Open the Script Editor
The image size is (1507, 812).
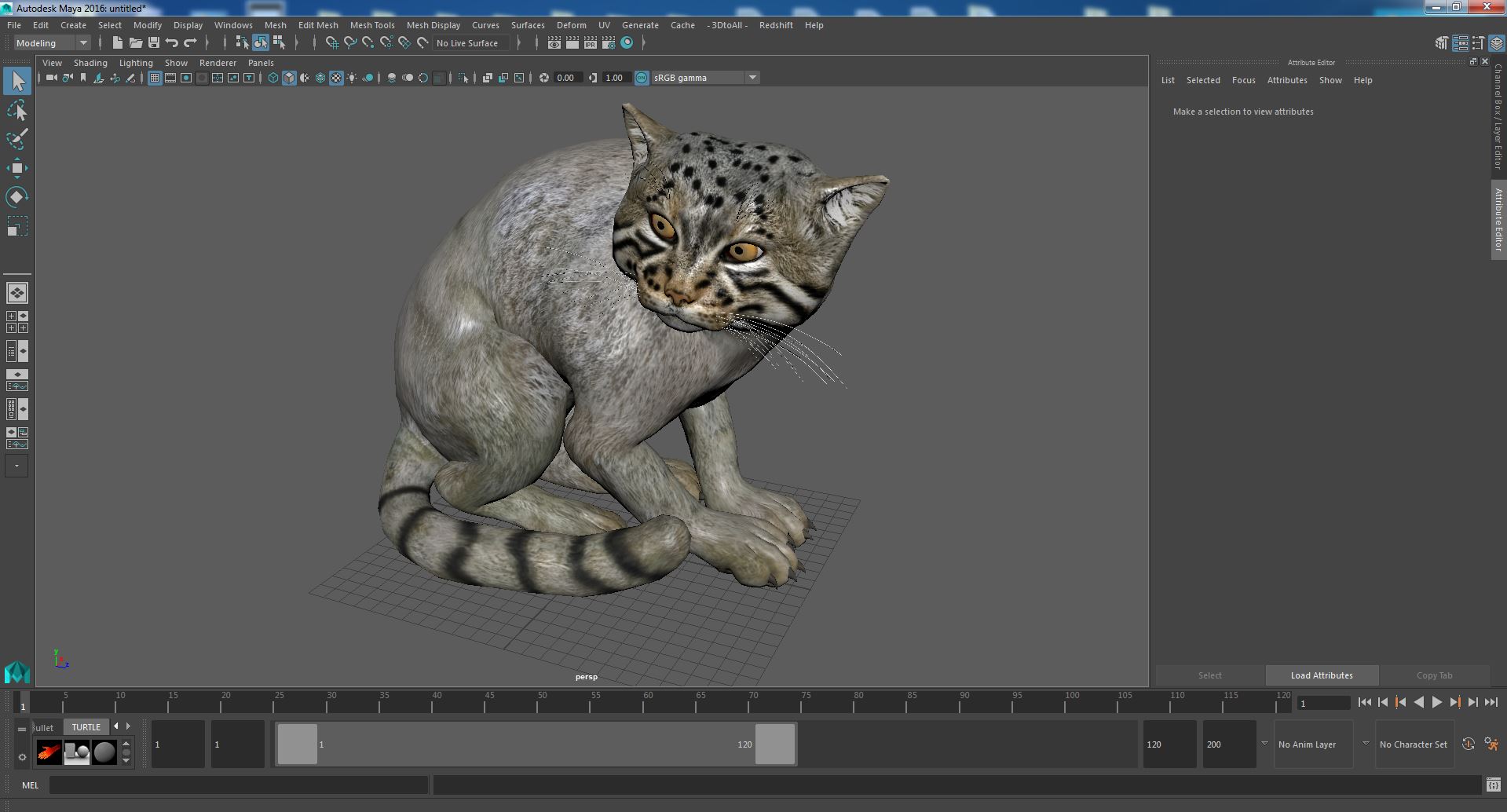coord(1493,785)
